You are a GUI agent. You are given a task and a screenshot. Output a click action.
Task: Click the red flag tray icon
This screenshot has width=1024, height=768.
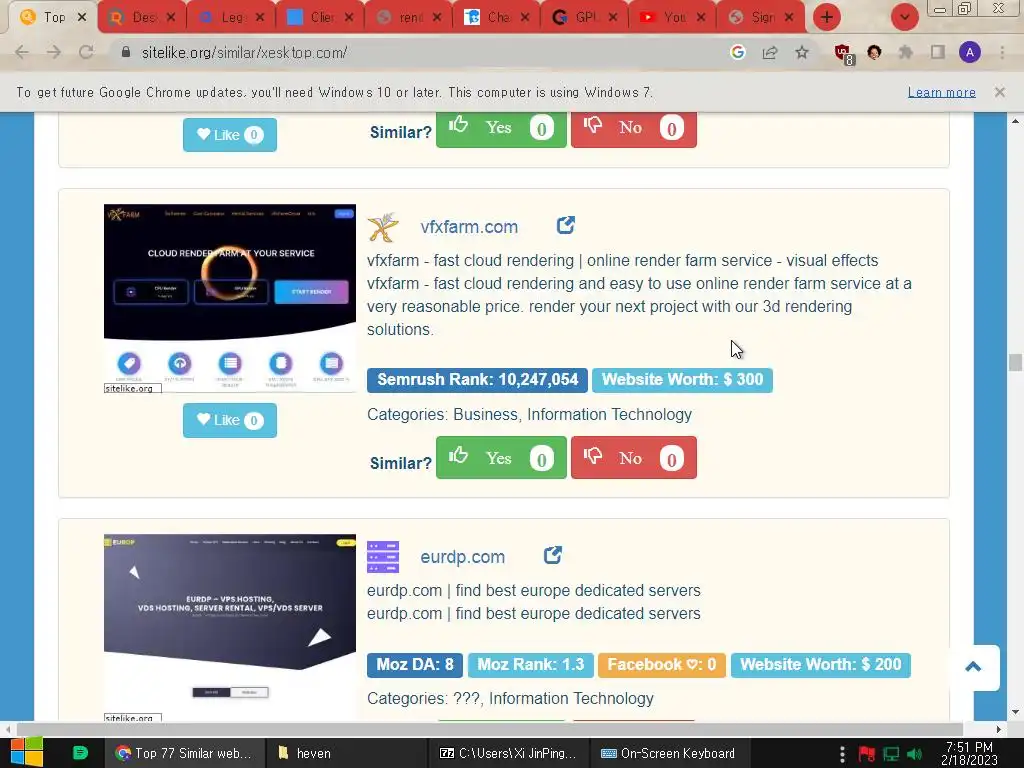click(x=867, y=754)
